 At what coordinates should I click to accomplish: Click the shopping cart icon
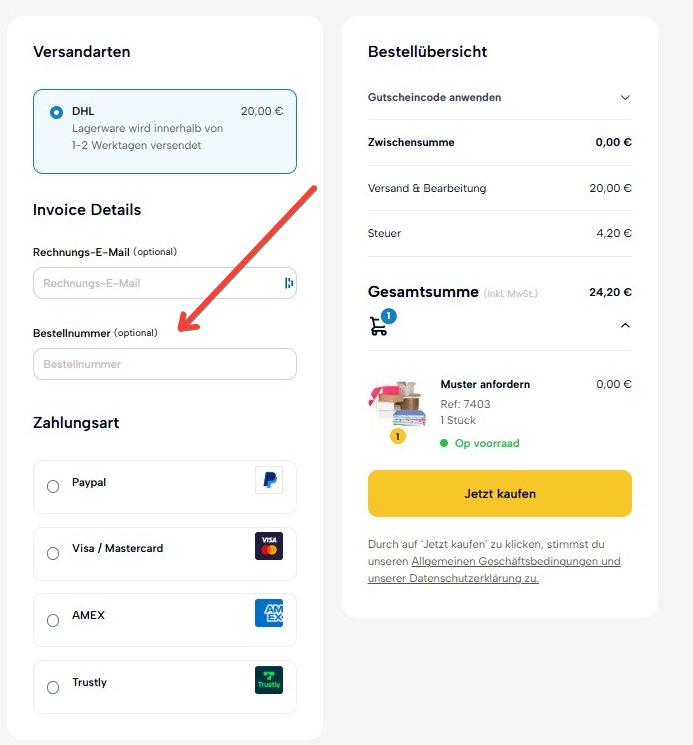coord(379,326)
